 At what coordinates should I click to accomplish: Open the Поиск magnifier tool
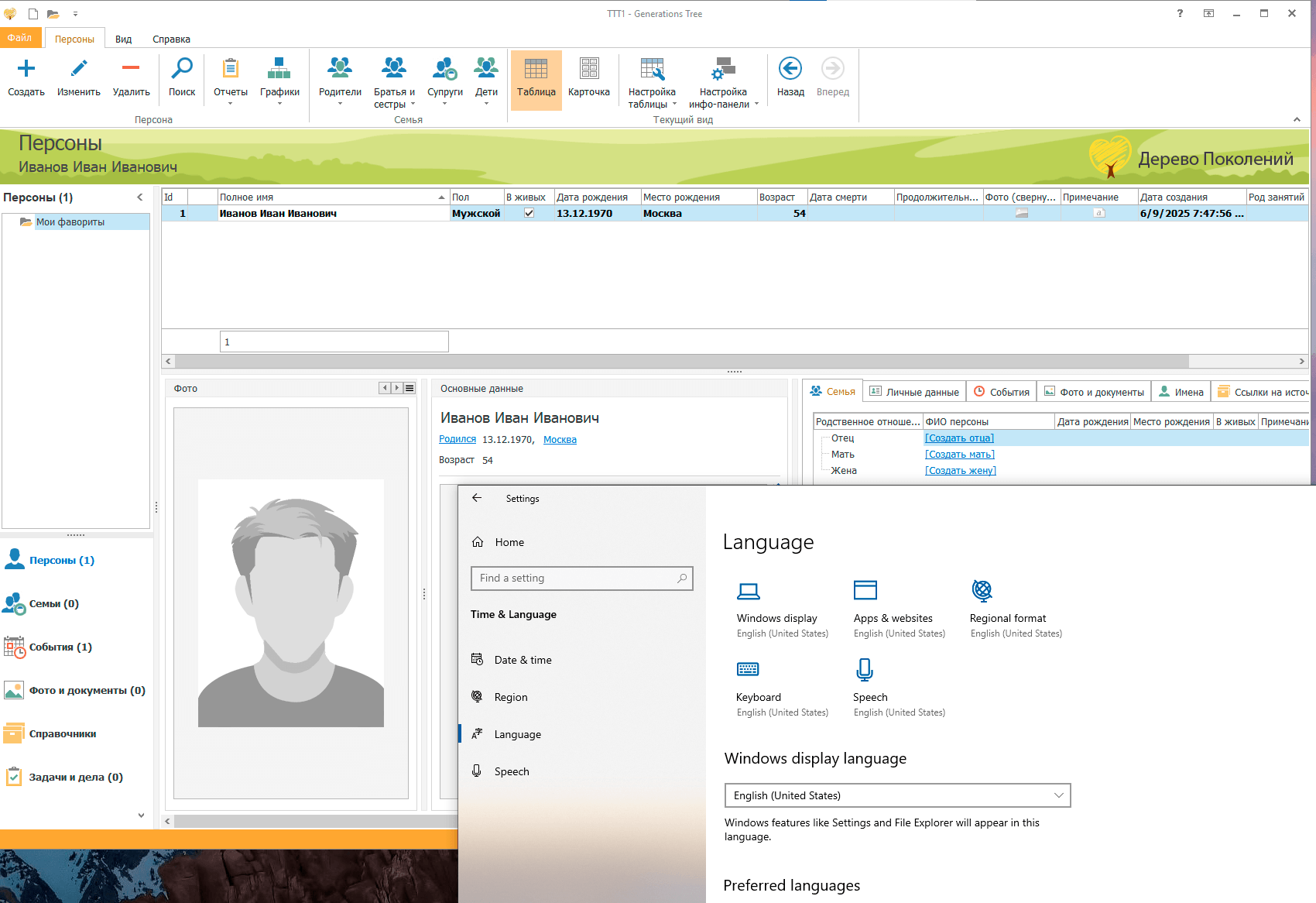click(x=182, y=69)
